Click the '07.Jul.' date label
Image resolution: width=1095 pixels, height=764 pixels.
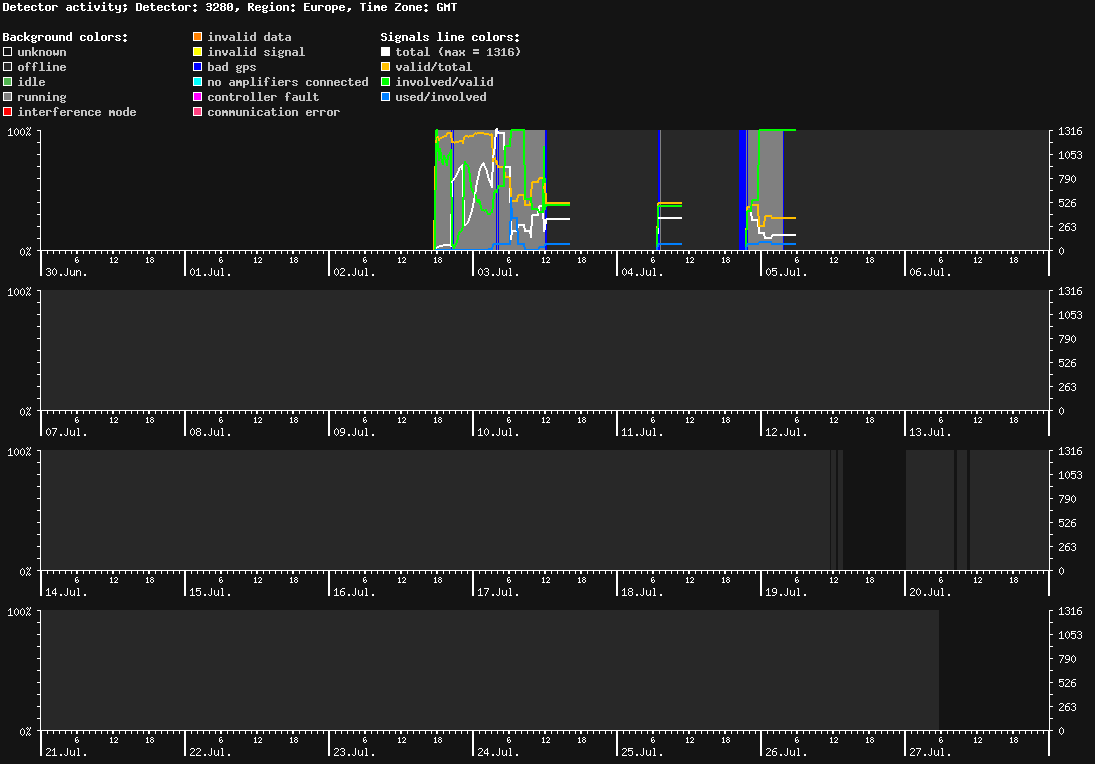click(x=66, y=432)
